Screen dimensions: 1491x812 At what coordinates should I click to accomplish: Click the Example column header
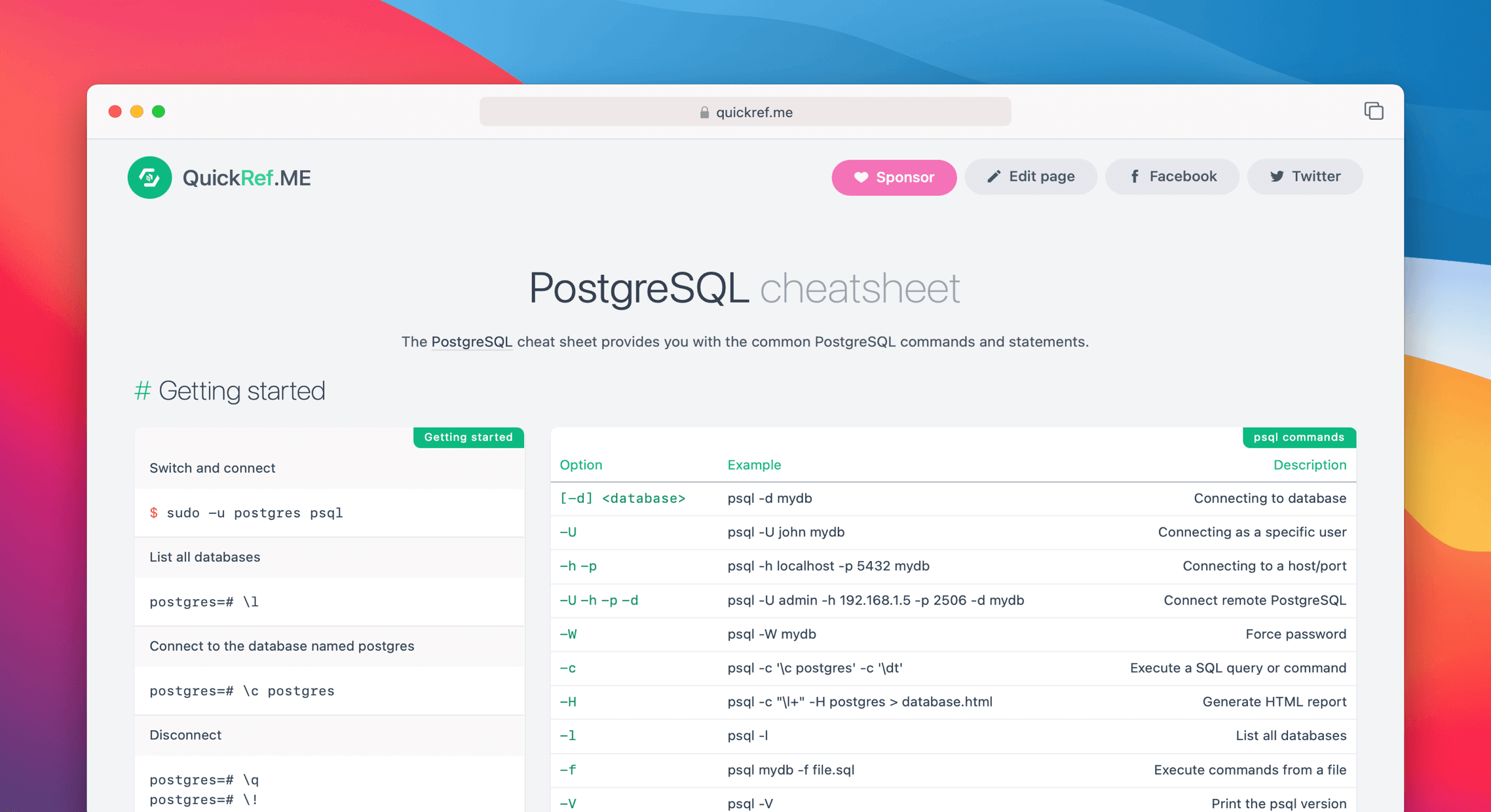point(754,464)
